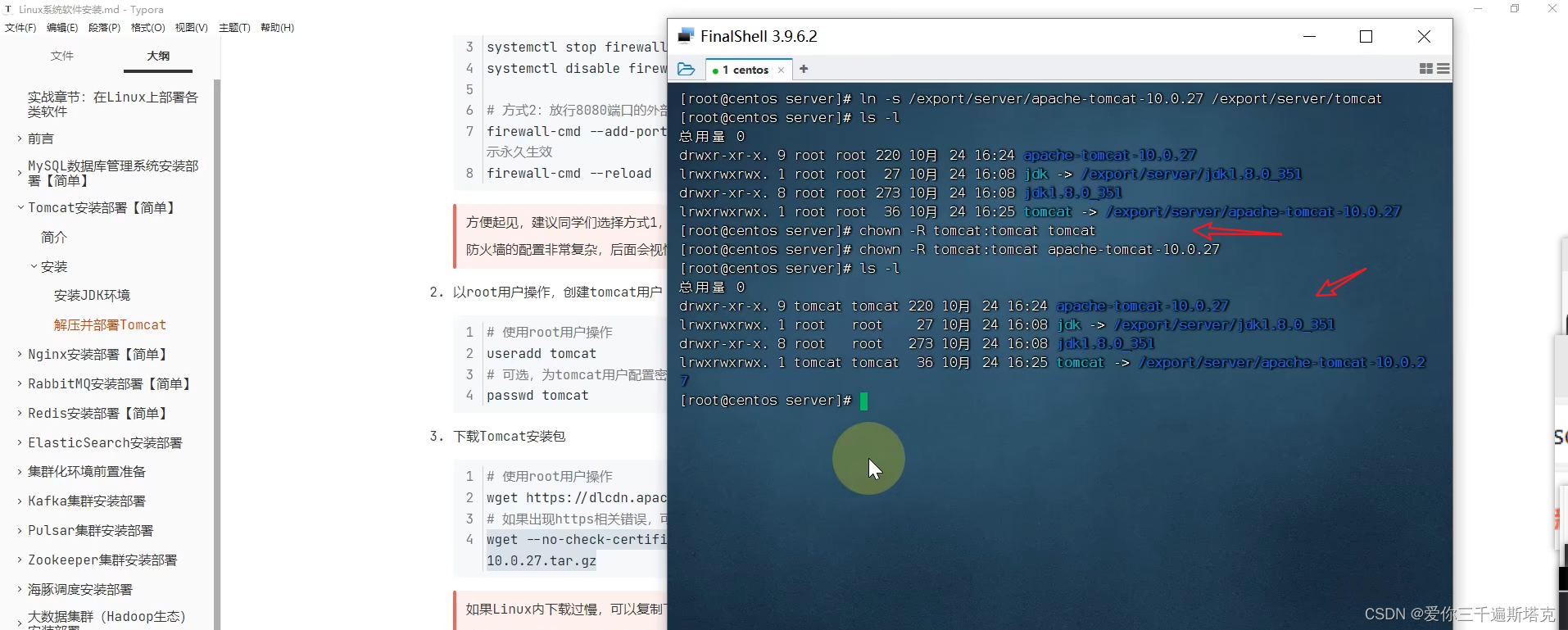Collapse the 安装 outline subsection

[34, 266]
